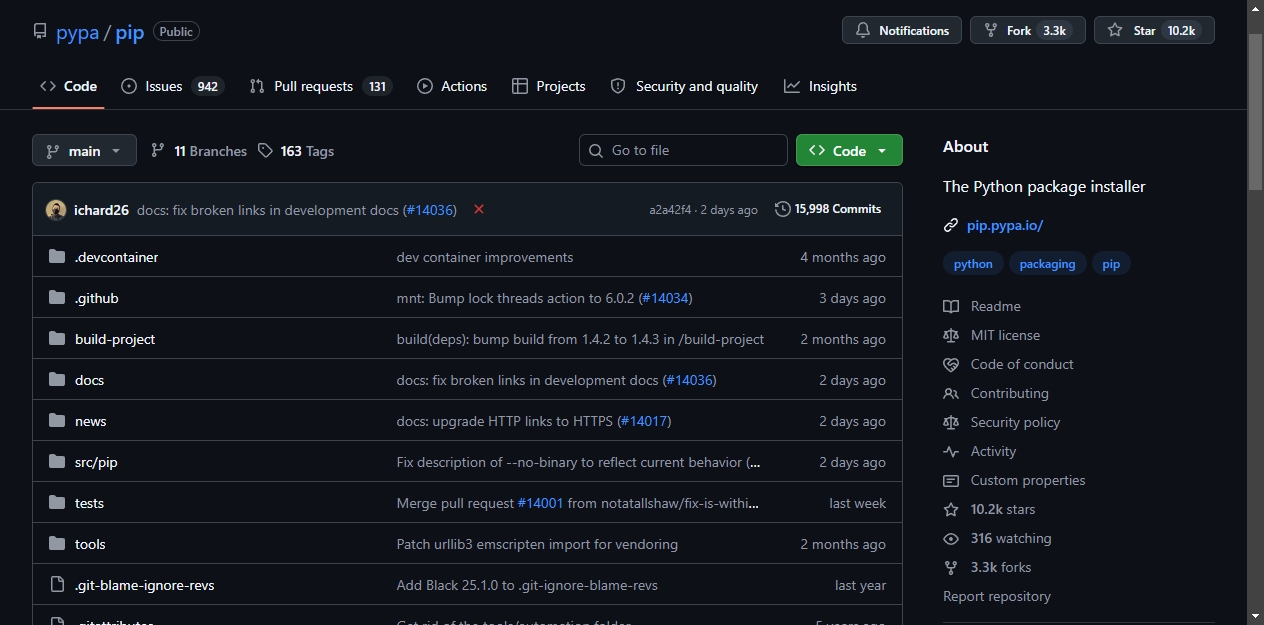The width and height of the screenshot is (1264, 625).
Task: Click the docs folder icon
Action: (57, 380)
